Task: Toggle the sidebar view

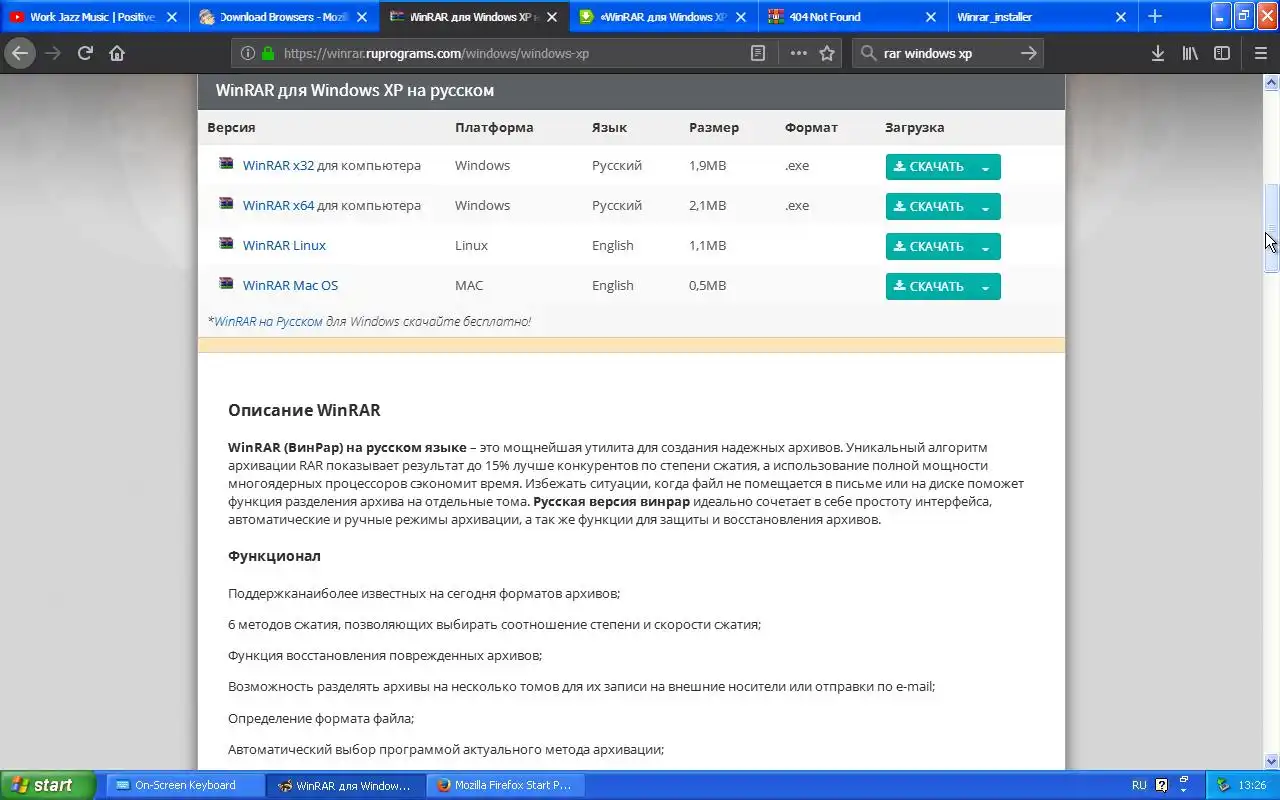Action: tap(1222, 53)
